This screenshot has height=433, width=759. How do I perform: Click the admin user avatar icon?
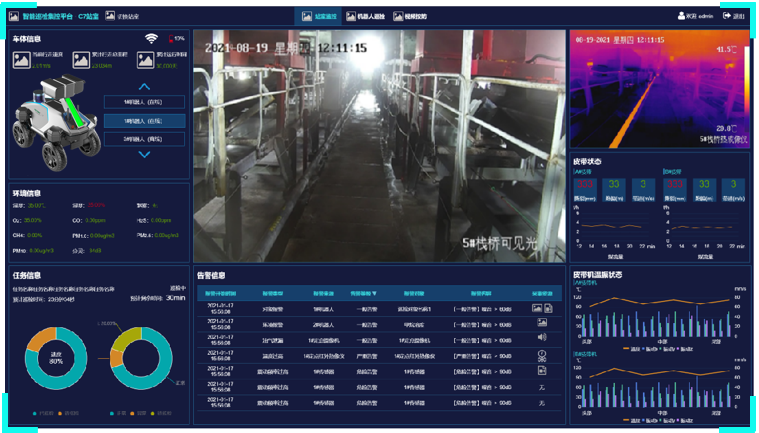click(x=681, y=16)
